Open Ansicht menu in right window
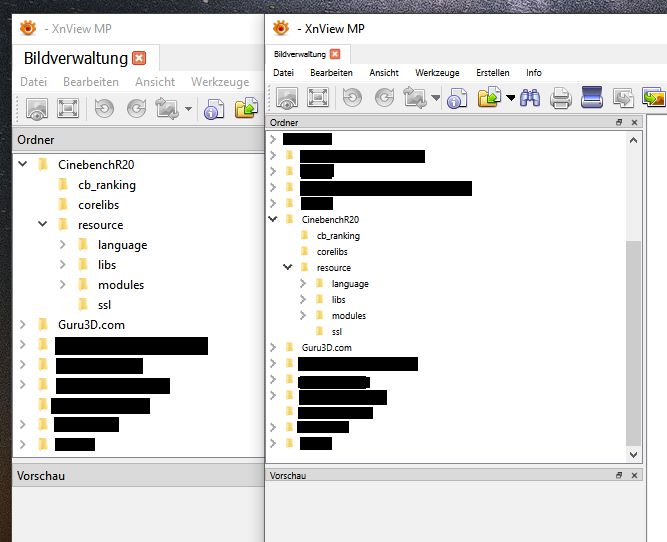 point(384,73)
